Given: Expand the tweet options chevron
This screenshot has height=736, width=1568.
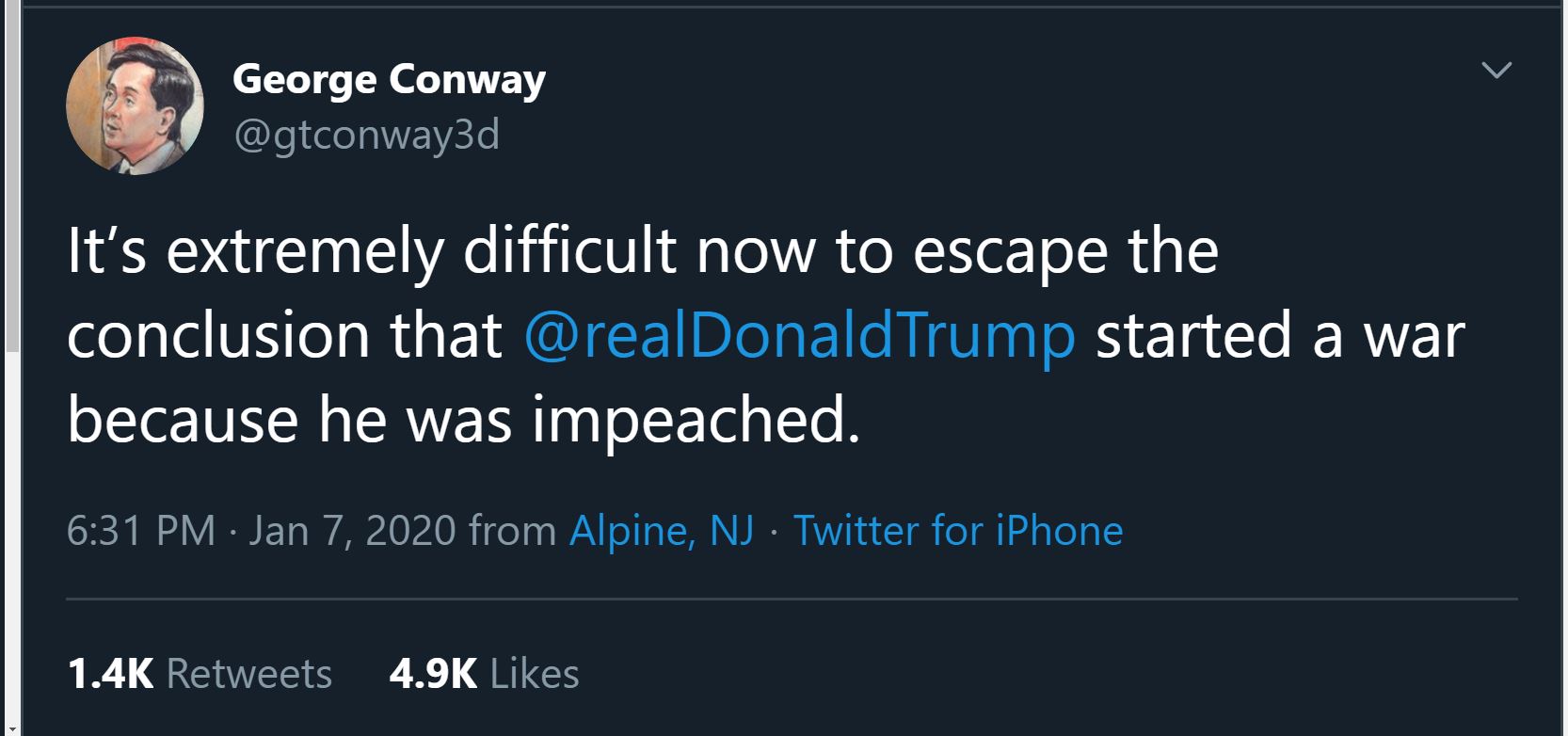Looking at the screenshot, I should tap(1496, 70).
